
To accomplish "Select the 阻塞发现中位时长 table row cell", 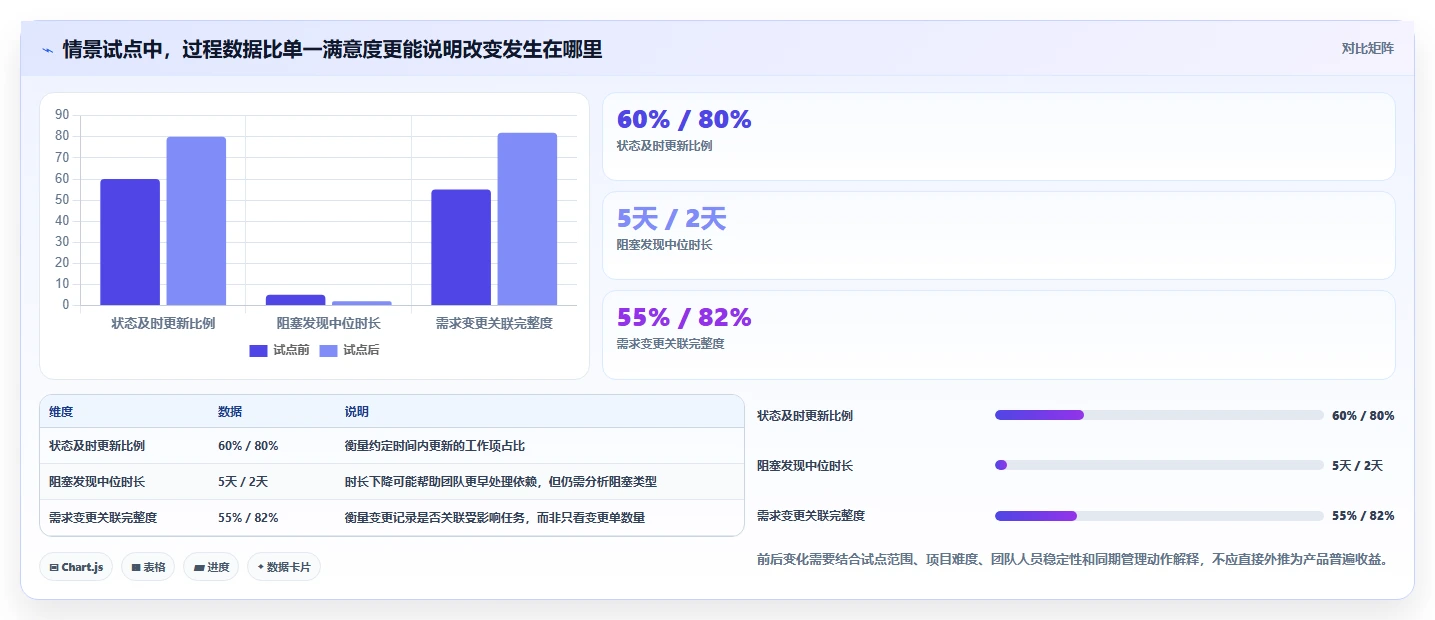I will click(x=97, y=482).
